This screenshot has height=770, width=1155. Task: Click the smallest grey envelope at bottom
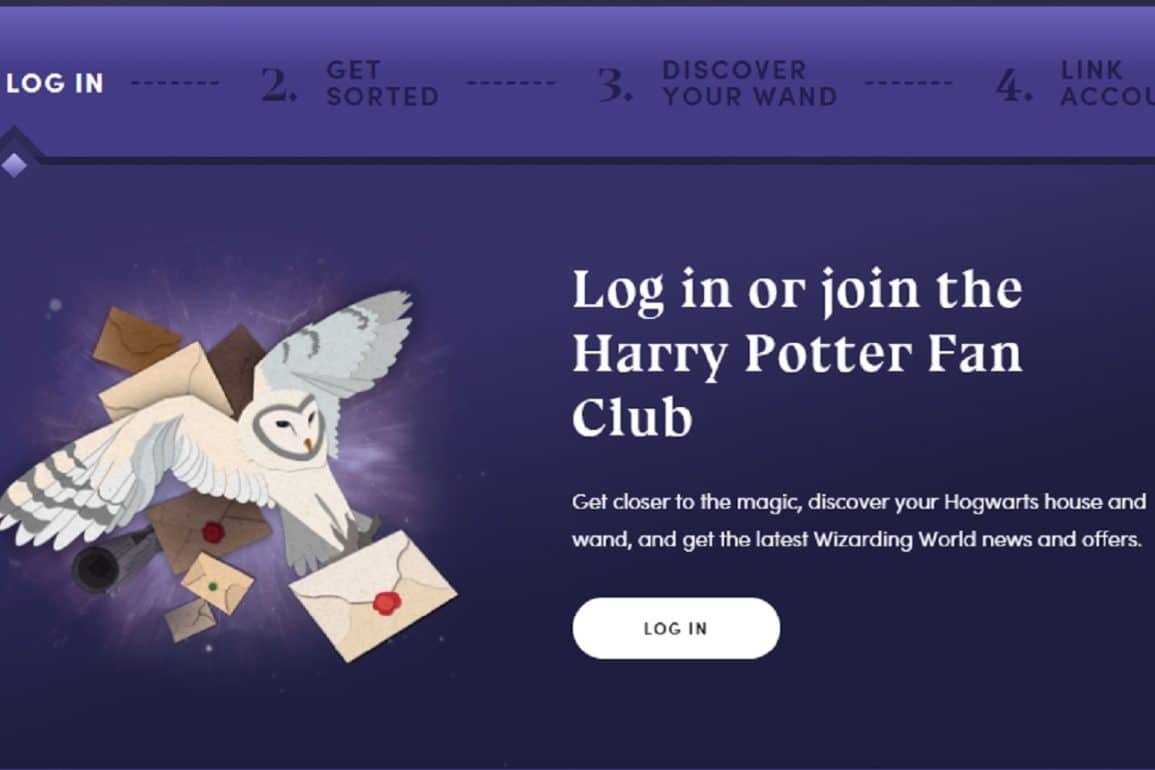tap(190, 619)
